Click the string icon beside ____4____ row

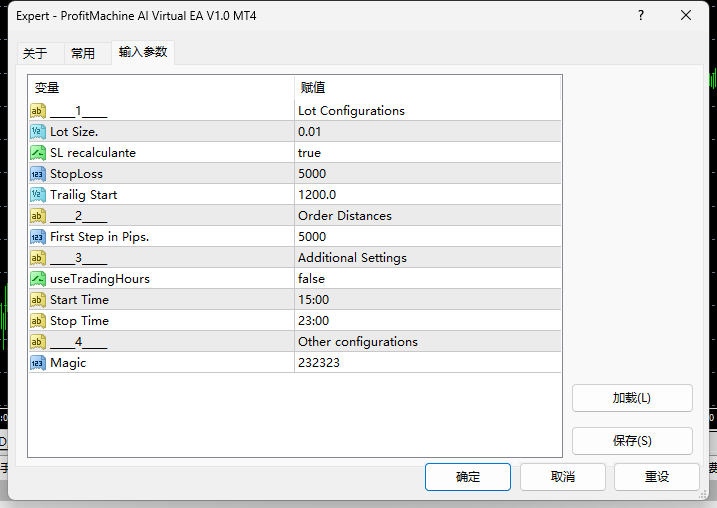pyautogui.click(x=37, y=342)
